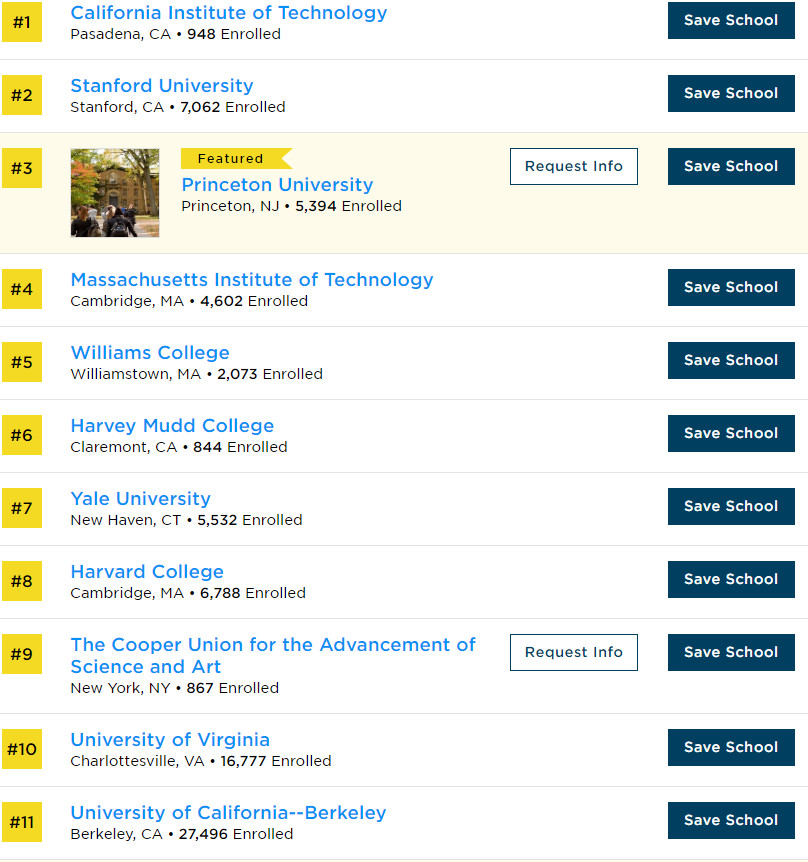
Task: Open Yale University link
Action: (141, 499)
